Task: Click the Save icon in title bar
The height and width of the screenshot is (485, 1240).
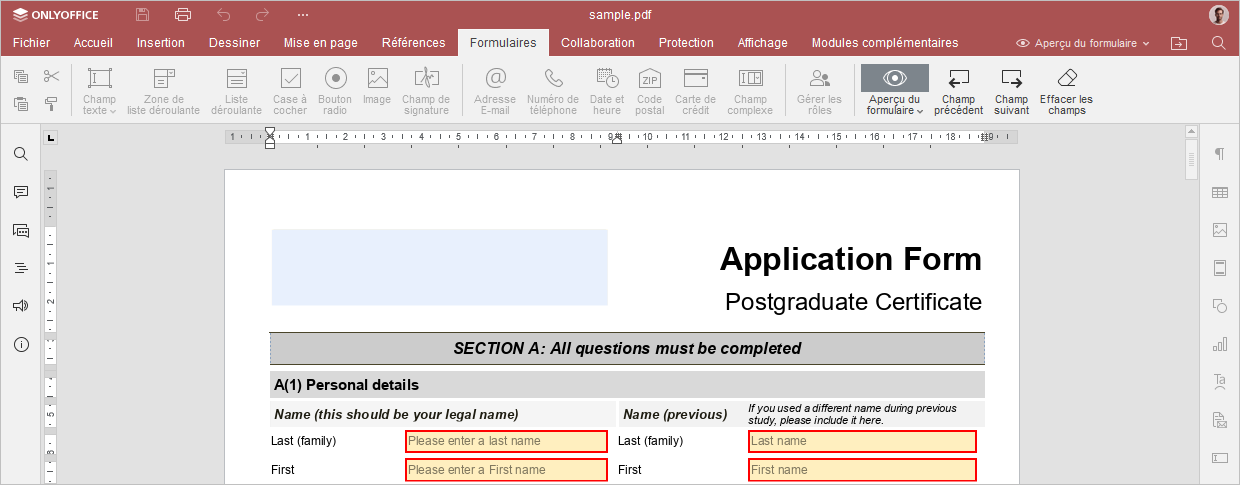Action: coord(143,15)
